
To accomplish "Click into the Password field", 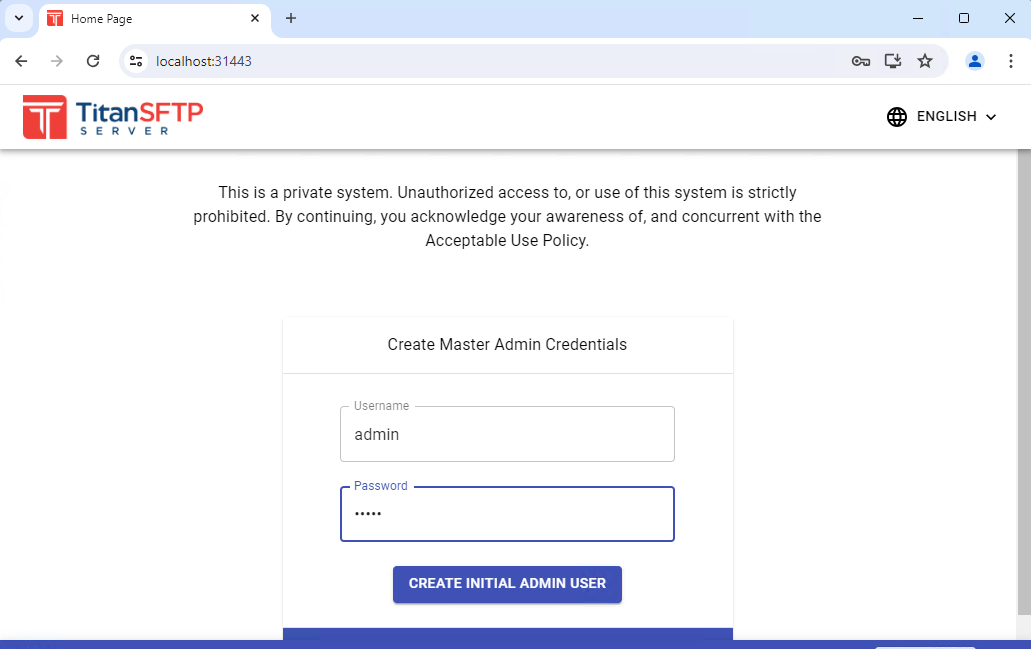I will click(507, 514).
